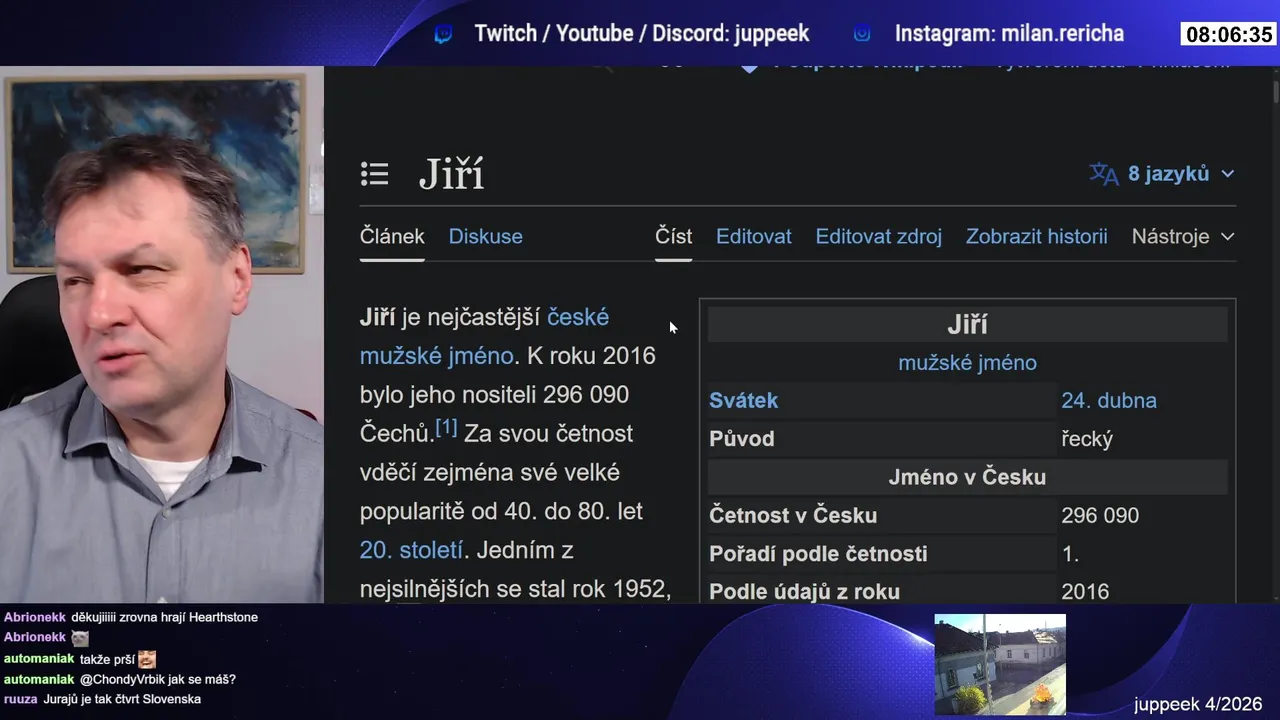Click automaniak's name beside '@ChondyVrbik' message
The image size is (1280, 720).
coord(39,679)
